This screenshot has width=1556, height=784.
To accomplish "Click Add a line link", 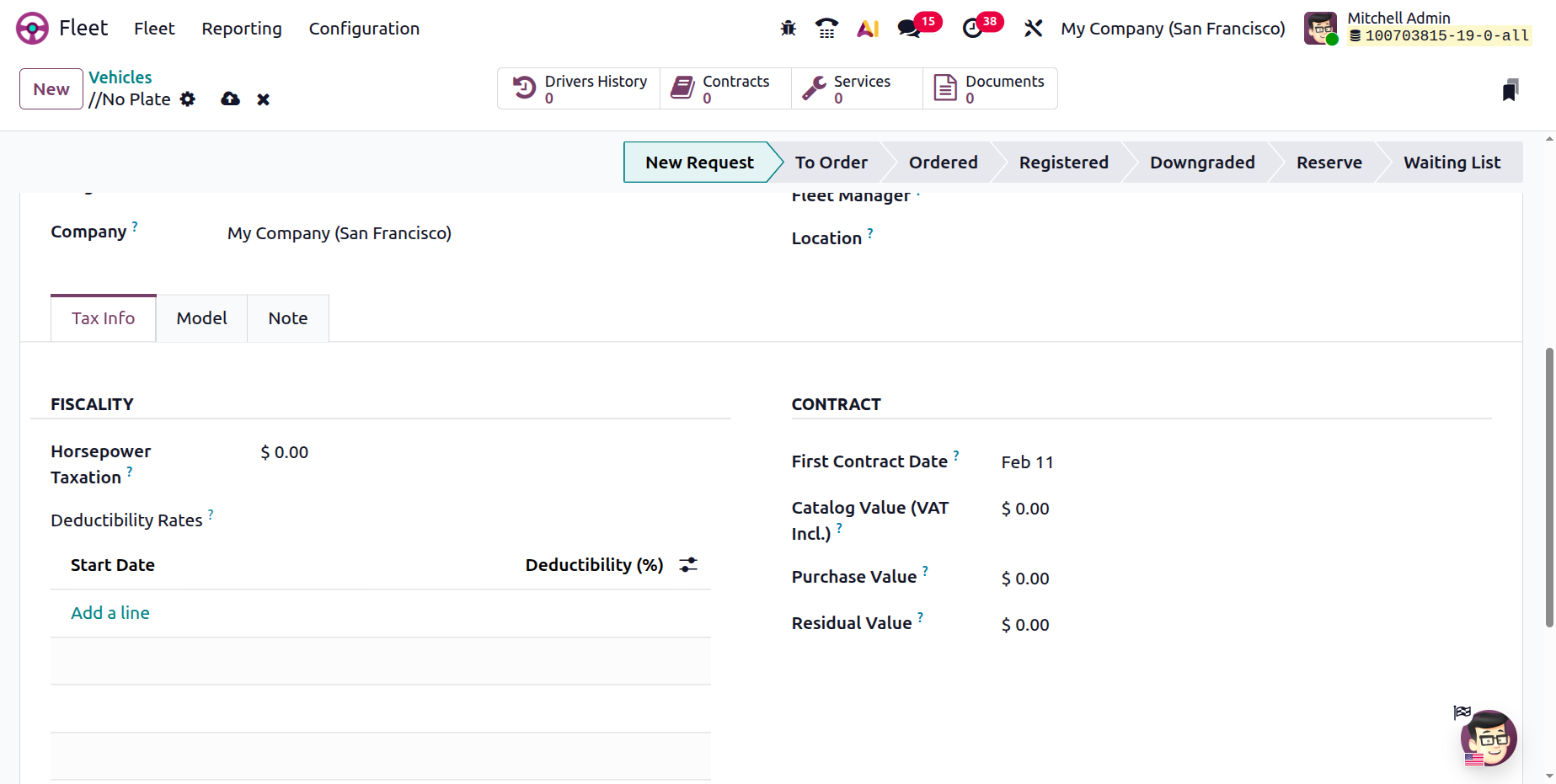I will (110, 613).
